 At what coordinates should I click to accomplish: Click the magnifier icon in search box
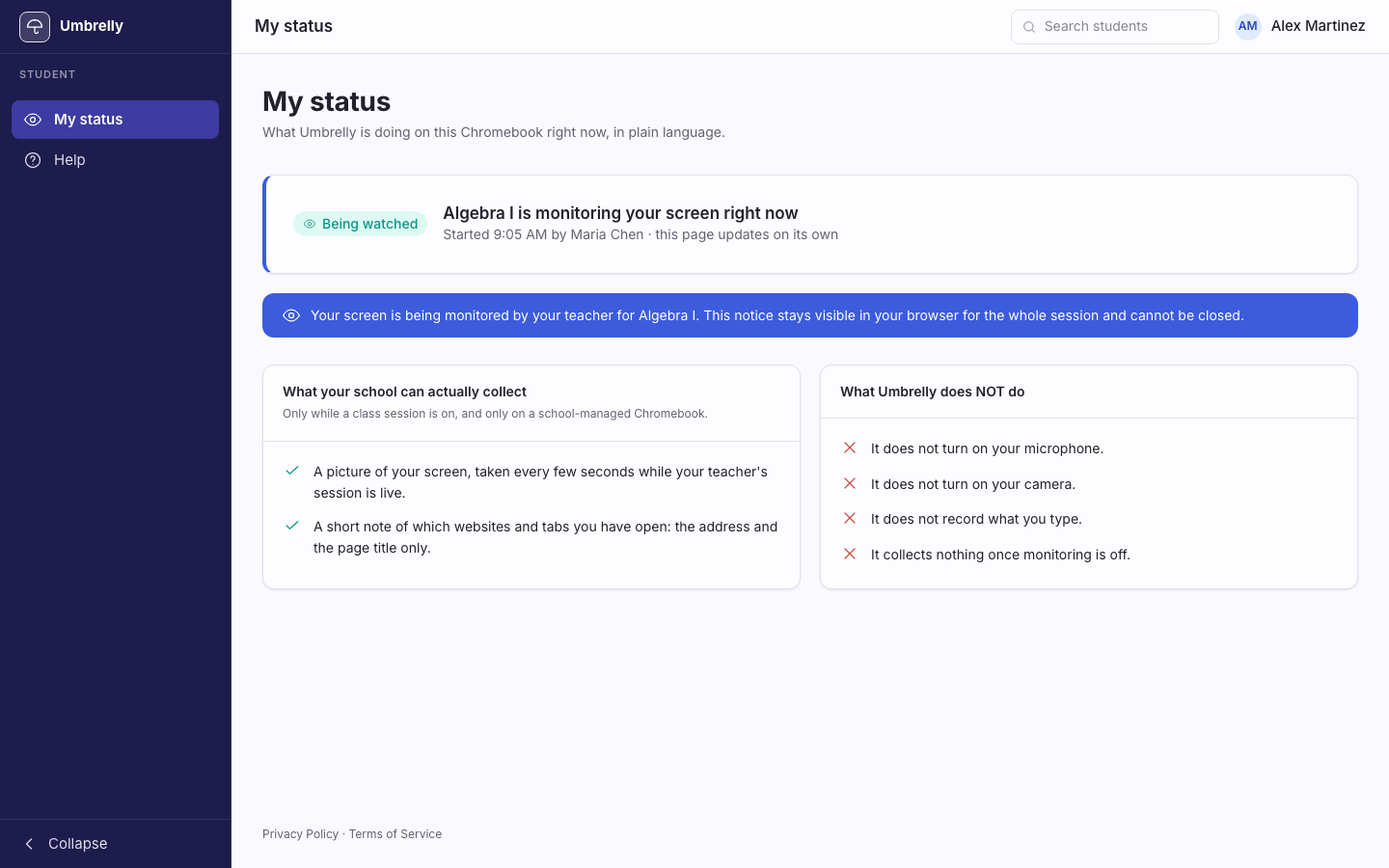click(1029, 27)
